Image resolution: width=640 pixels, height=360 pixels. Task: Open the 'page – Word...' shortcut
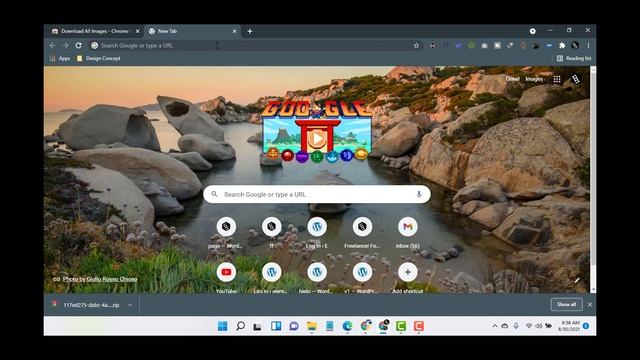click(x=226, y=233)
